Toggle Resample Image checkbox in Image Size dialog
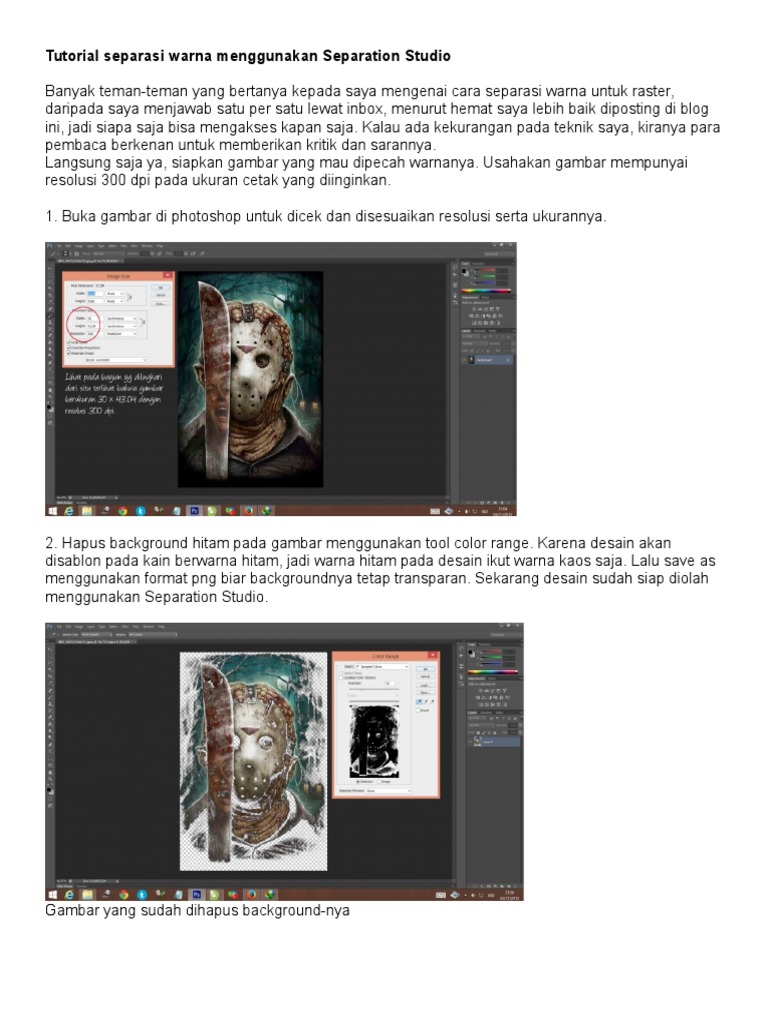 coord(69,353)
